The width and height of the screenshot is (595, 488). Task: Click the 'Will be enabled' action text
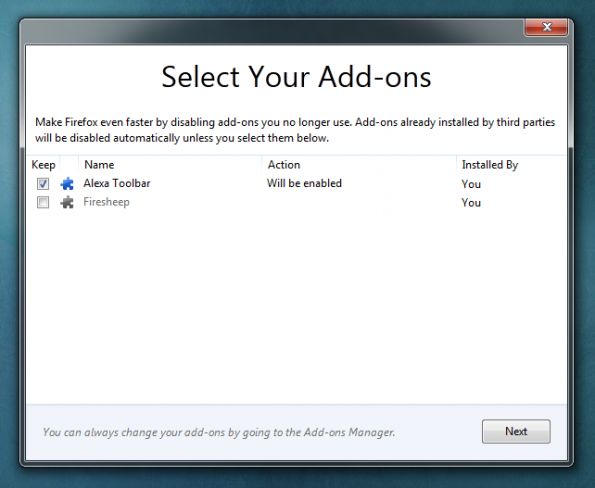click(304, 183)
